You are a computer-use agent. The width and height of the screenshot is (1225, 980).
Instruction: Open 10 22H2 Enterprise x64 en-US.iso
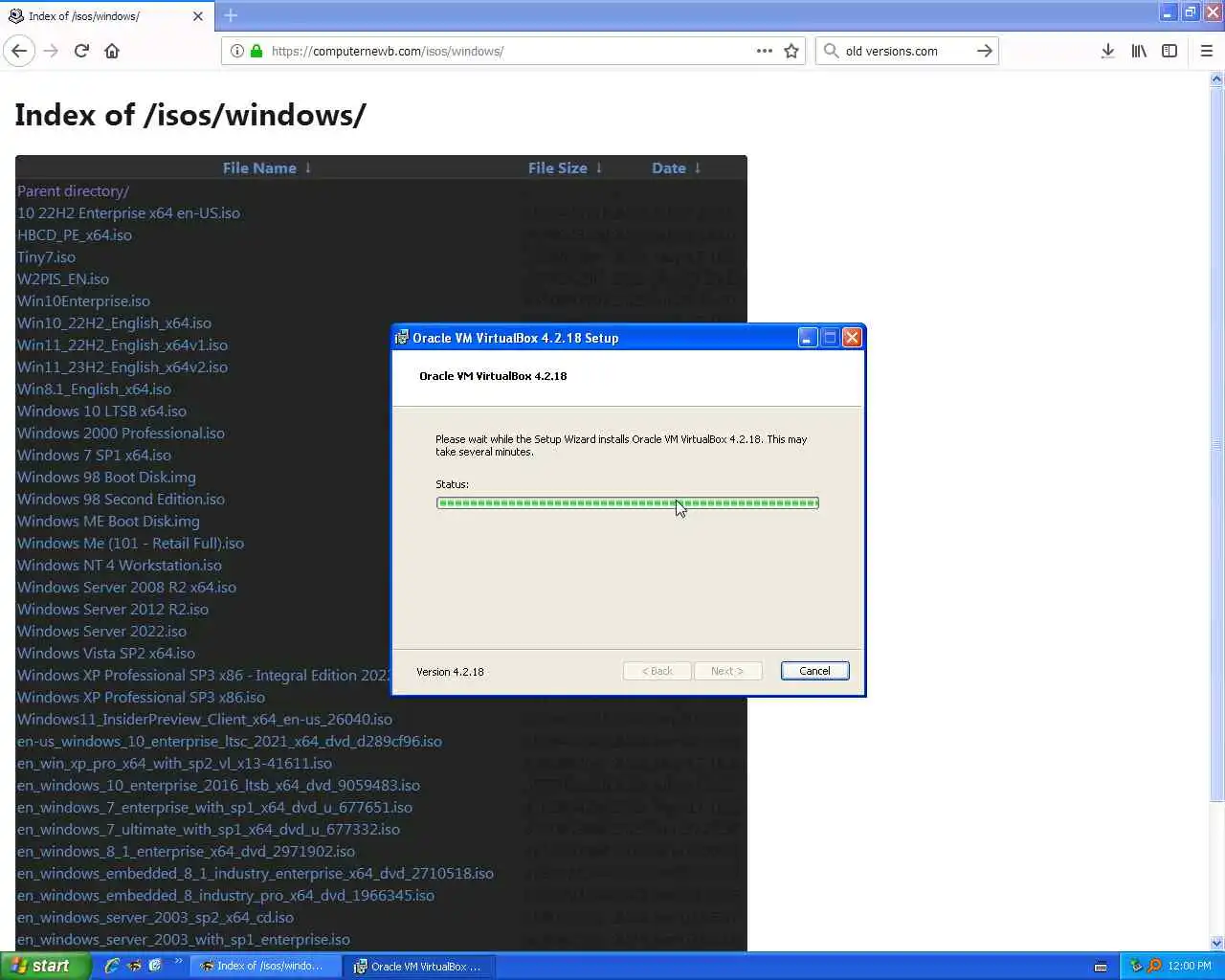(128, 212)
